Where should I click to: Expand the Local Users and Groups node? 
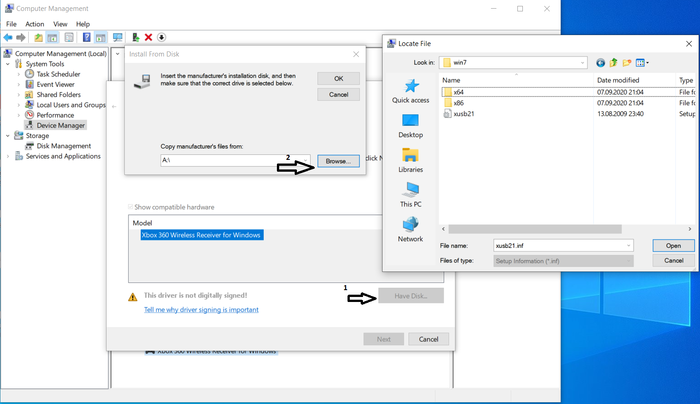(19, 105)
